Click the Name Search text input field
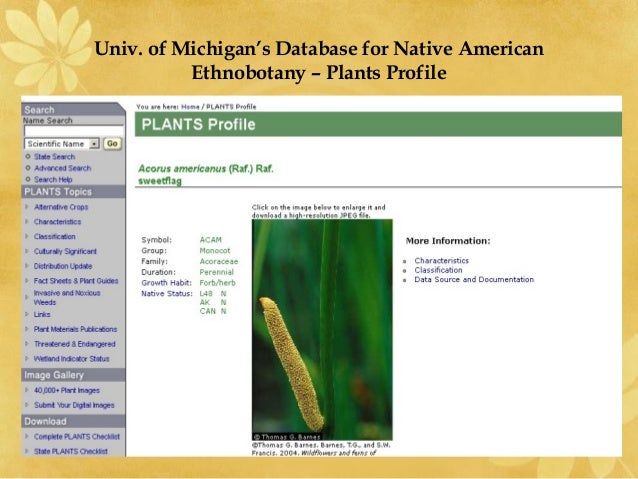Screen dimensions: 638x479 coord(74,131)
